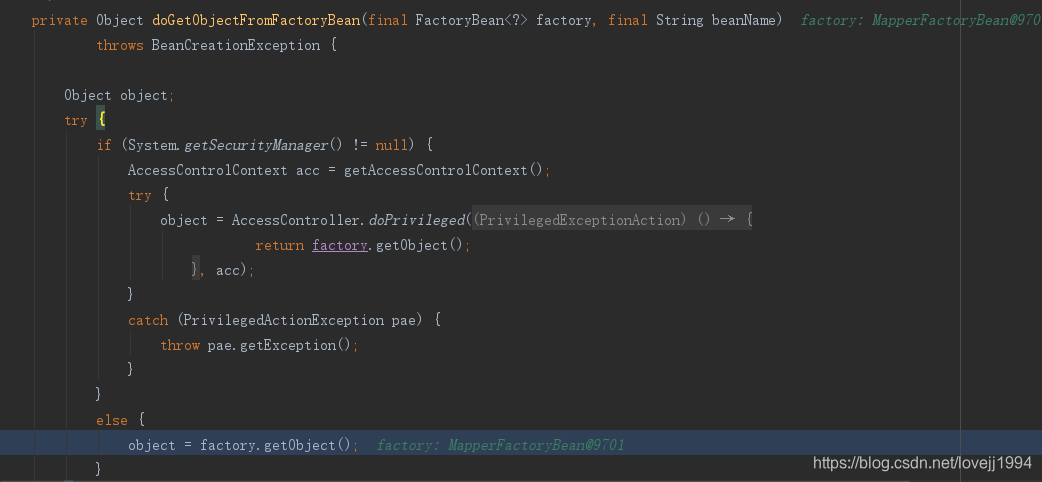Click 'FactoryBean<?> factory' parameter
Screen dimensions: 1042x482
tap(502, 21)
